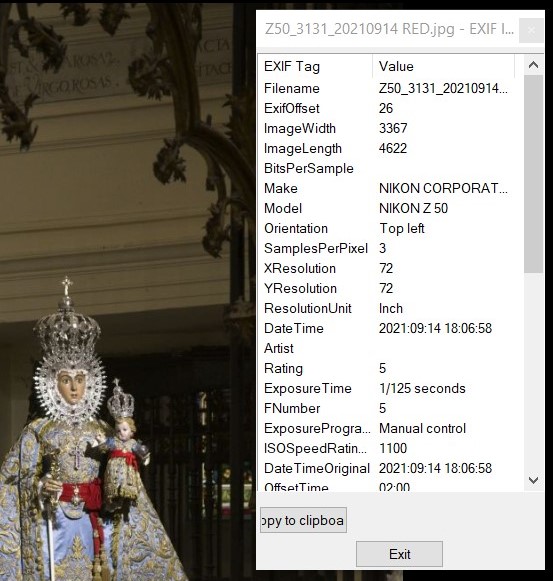Select the ExposureProgram row

(x=391, y=429)
